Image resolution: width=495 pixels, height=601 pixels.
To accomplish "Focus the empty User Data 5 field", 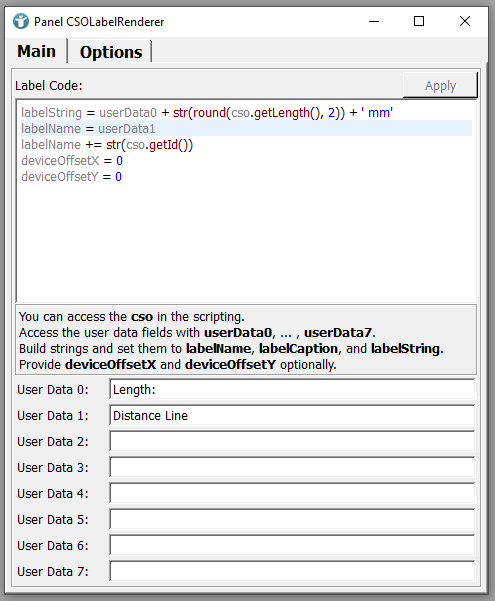I will (292, 519).
